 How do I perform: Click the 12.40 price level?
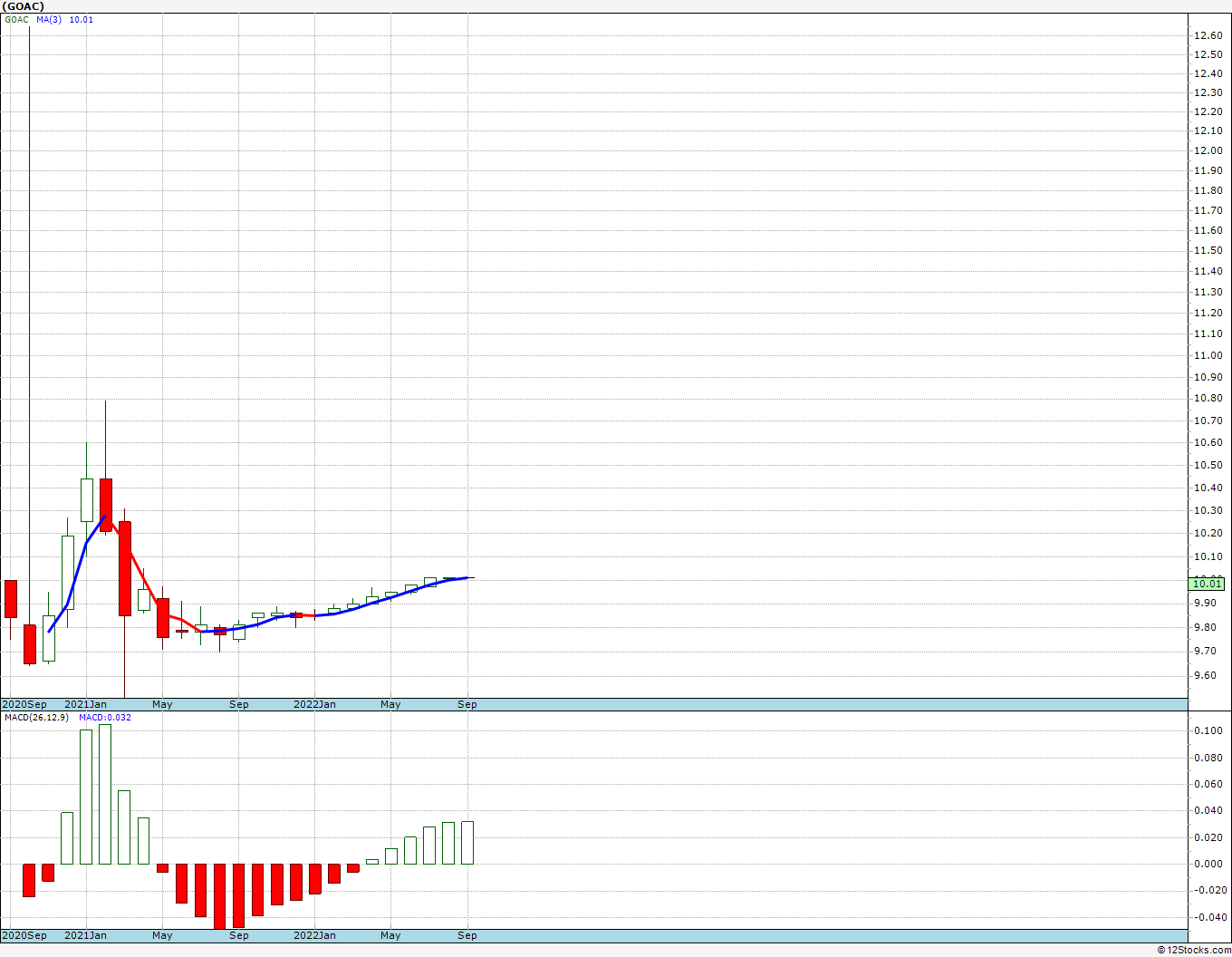1208,73
